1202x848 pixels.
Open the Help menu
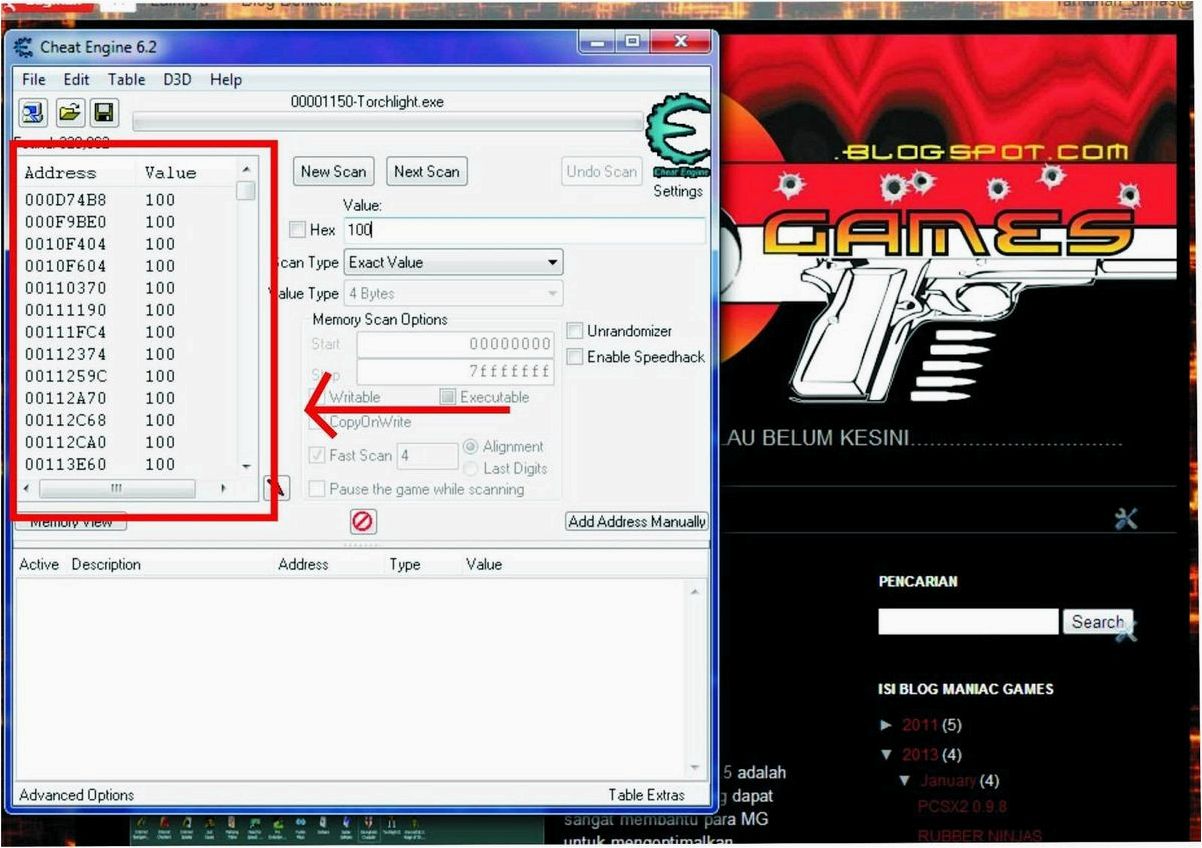pyautogui.click(x=226, y=79)
